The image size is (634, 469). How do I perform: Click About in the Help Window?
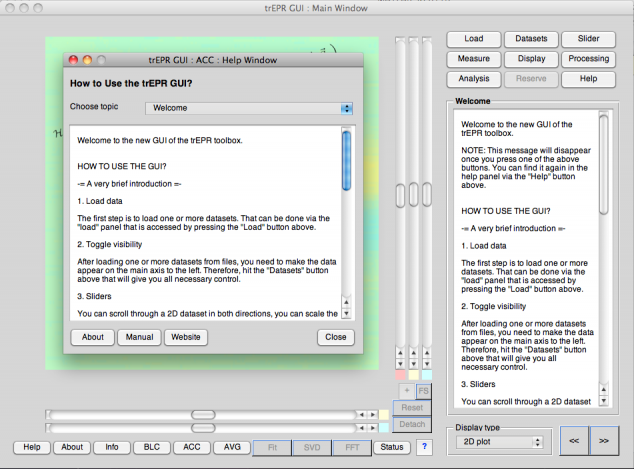[93, 337]
